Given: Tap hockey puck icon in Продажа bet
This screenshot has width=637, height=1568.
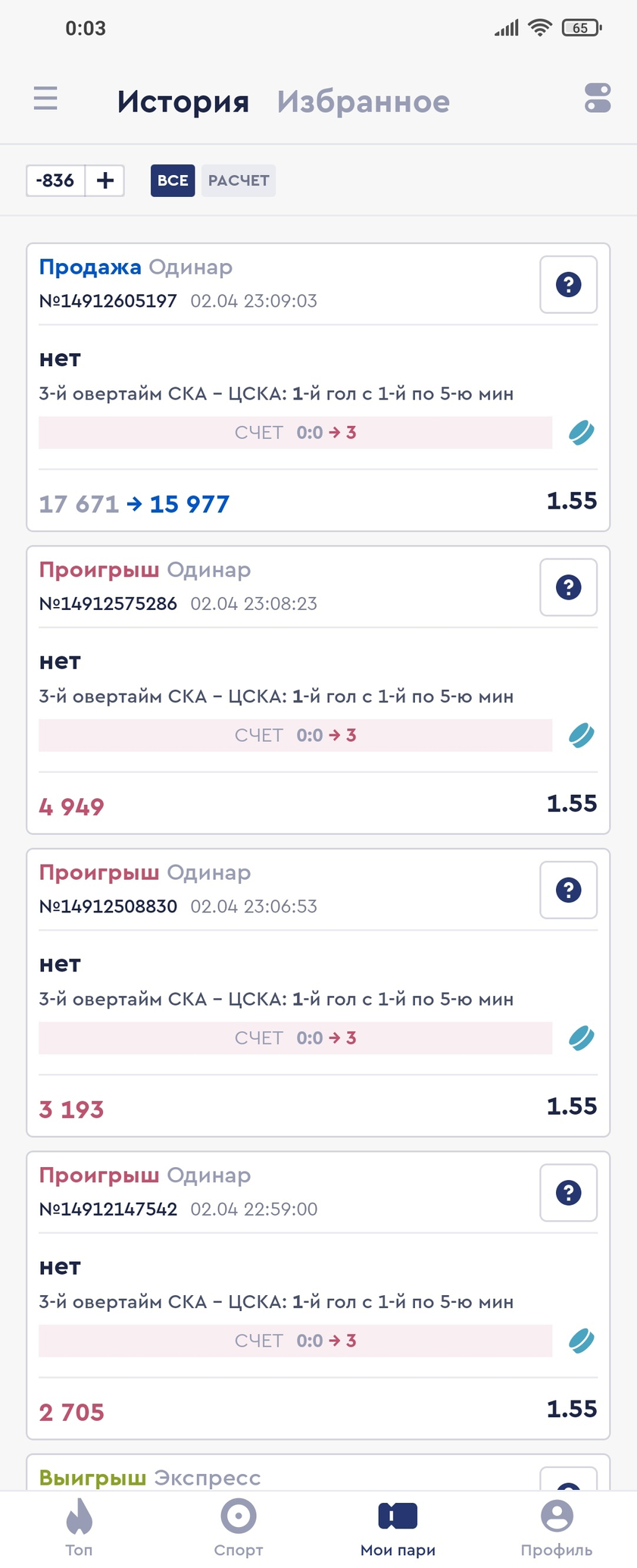Looking at the screenshot, I should point(582,433).
